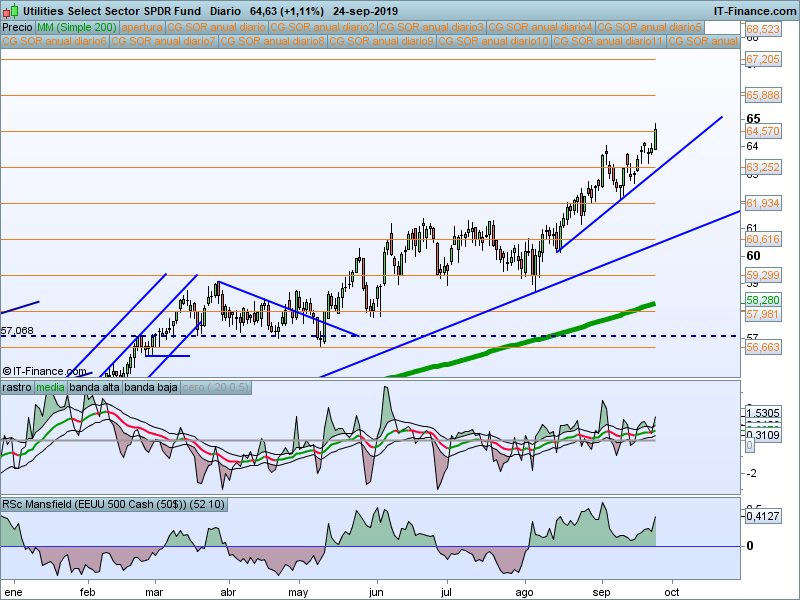Click the rastro indicator label
The image size is (800, 600).
point(17,387)
